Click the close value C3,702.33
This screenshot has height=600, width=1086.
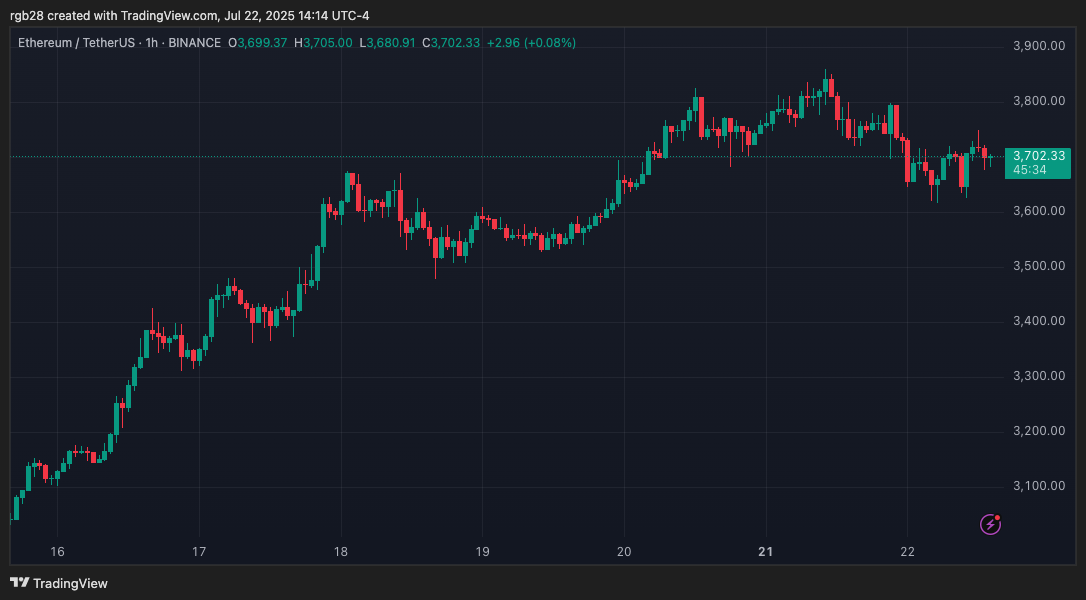[x=451, y=43]
